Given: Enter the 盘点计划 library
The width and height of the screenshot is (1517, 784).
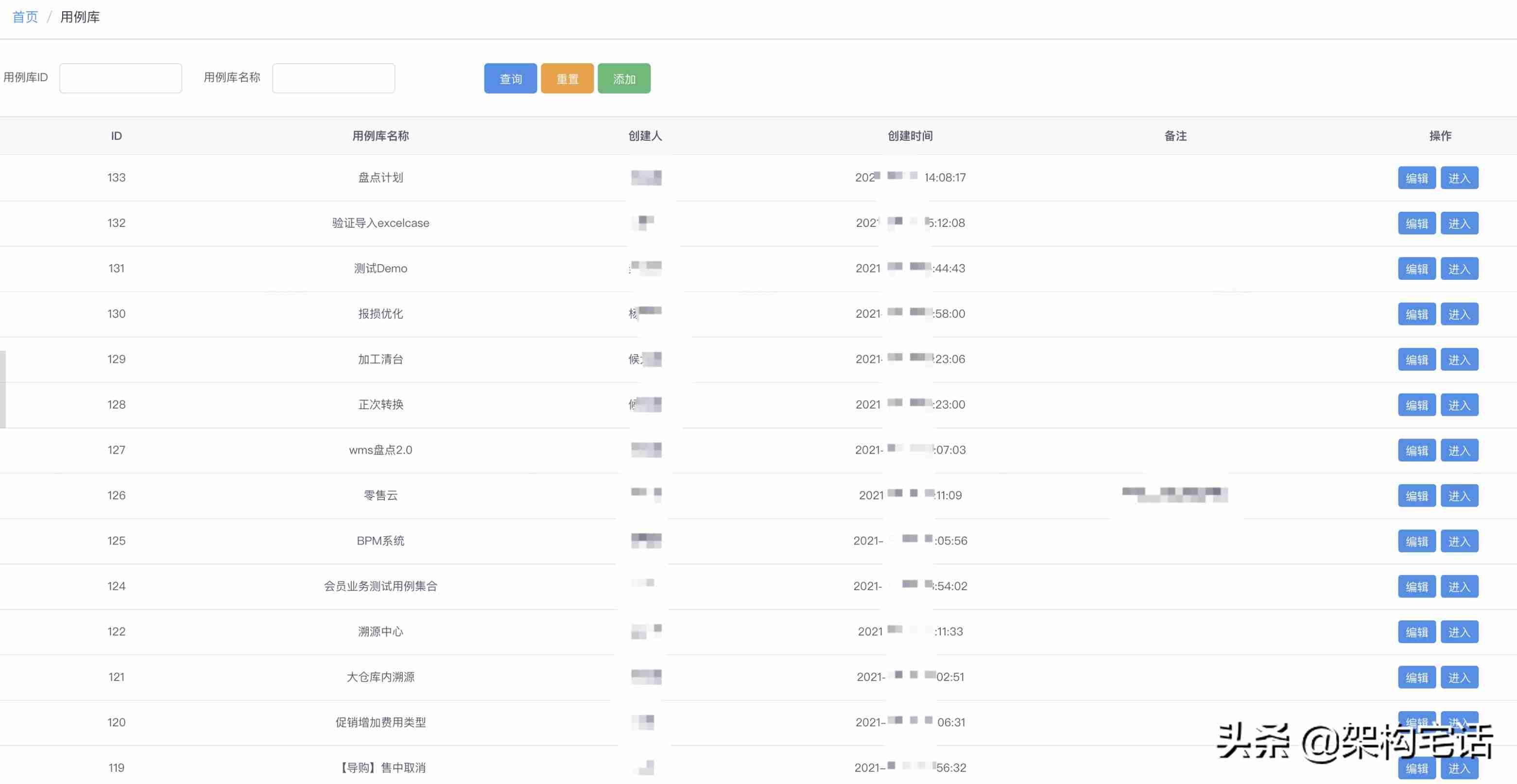Looking at the screenshot, I should pyautogui.click(x=1459, y=178).
